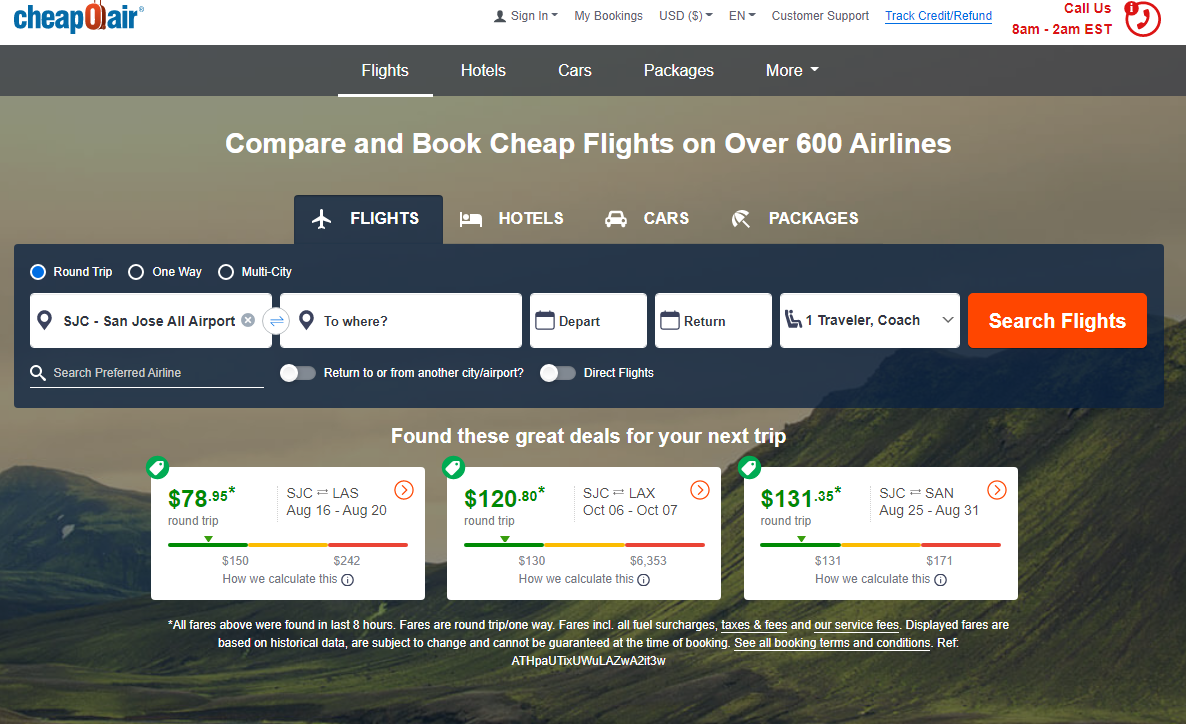This screenshot has height=724, width=1186.
Task: Switch to the HOTELS search tab
Action: 512,219
